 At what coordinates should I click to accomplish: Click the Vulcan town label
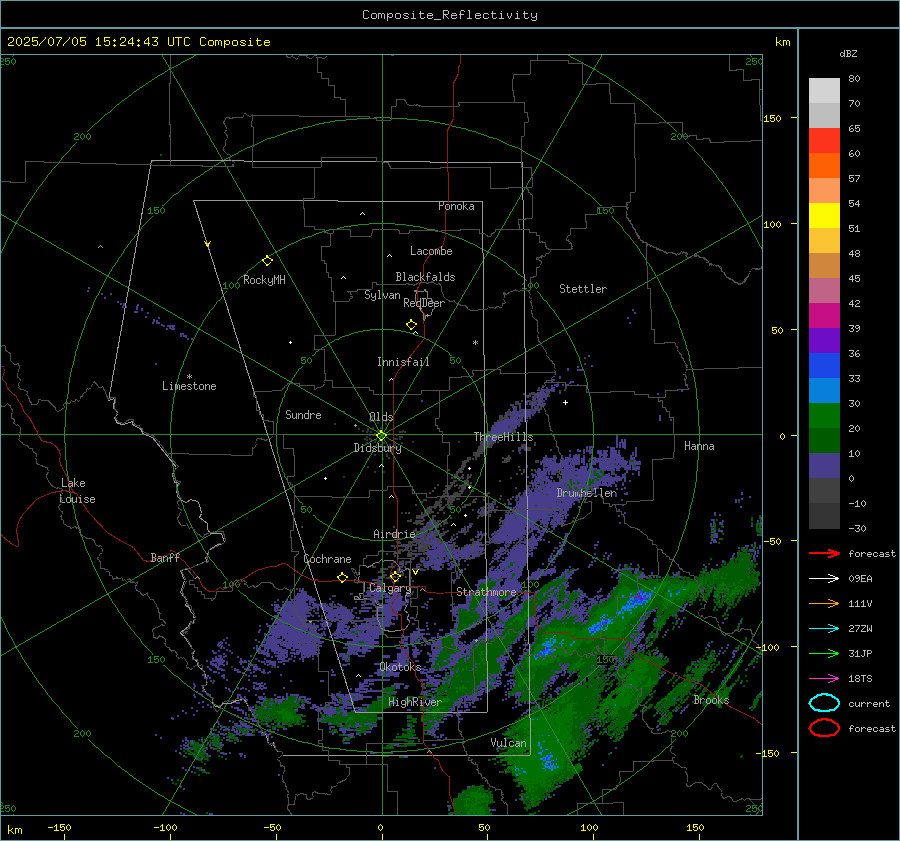(508, 743)
